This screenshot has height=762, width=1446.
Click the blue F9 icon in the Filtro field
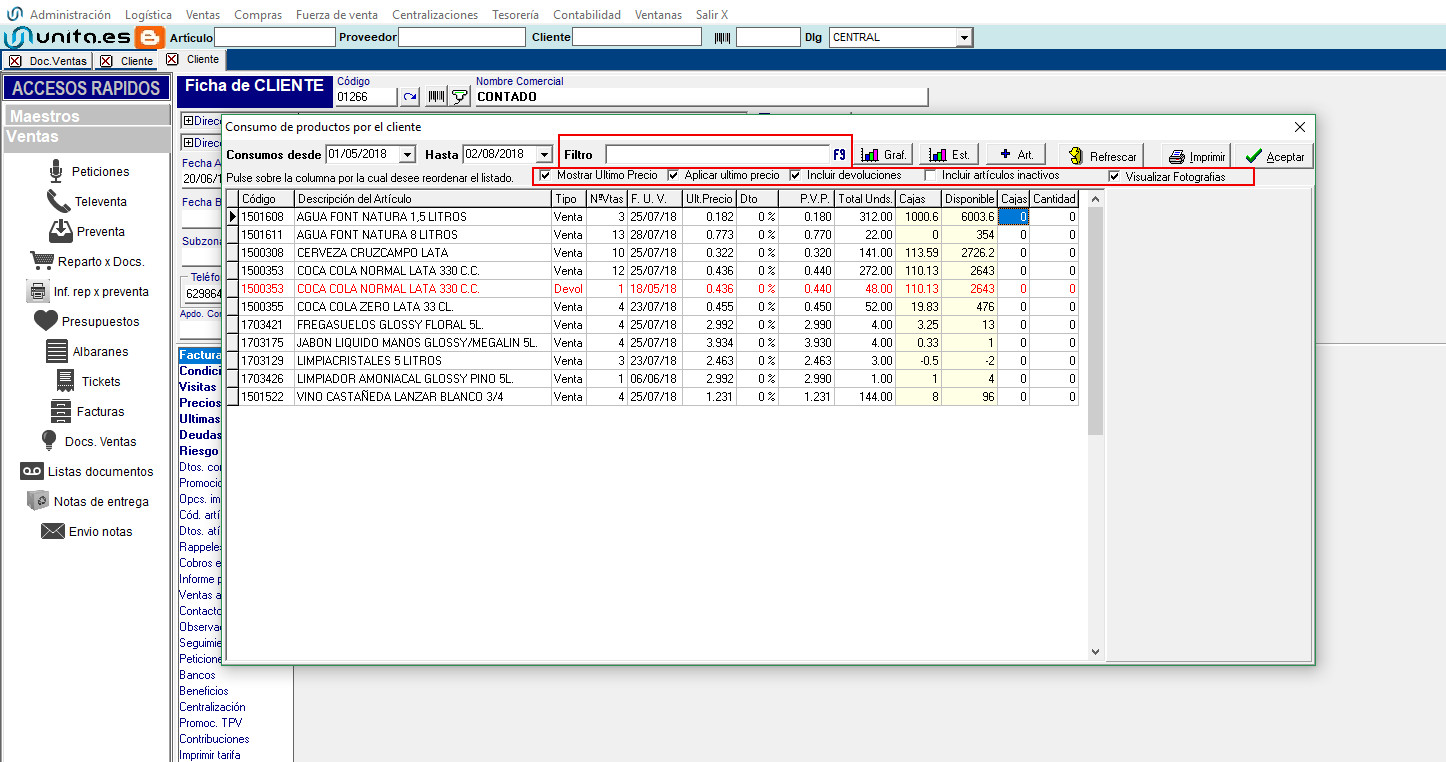[x=839, y=155]
